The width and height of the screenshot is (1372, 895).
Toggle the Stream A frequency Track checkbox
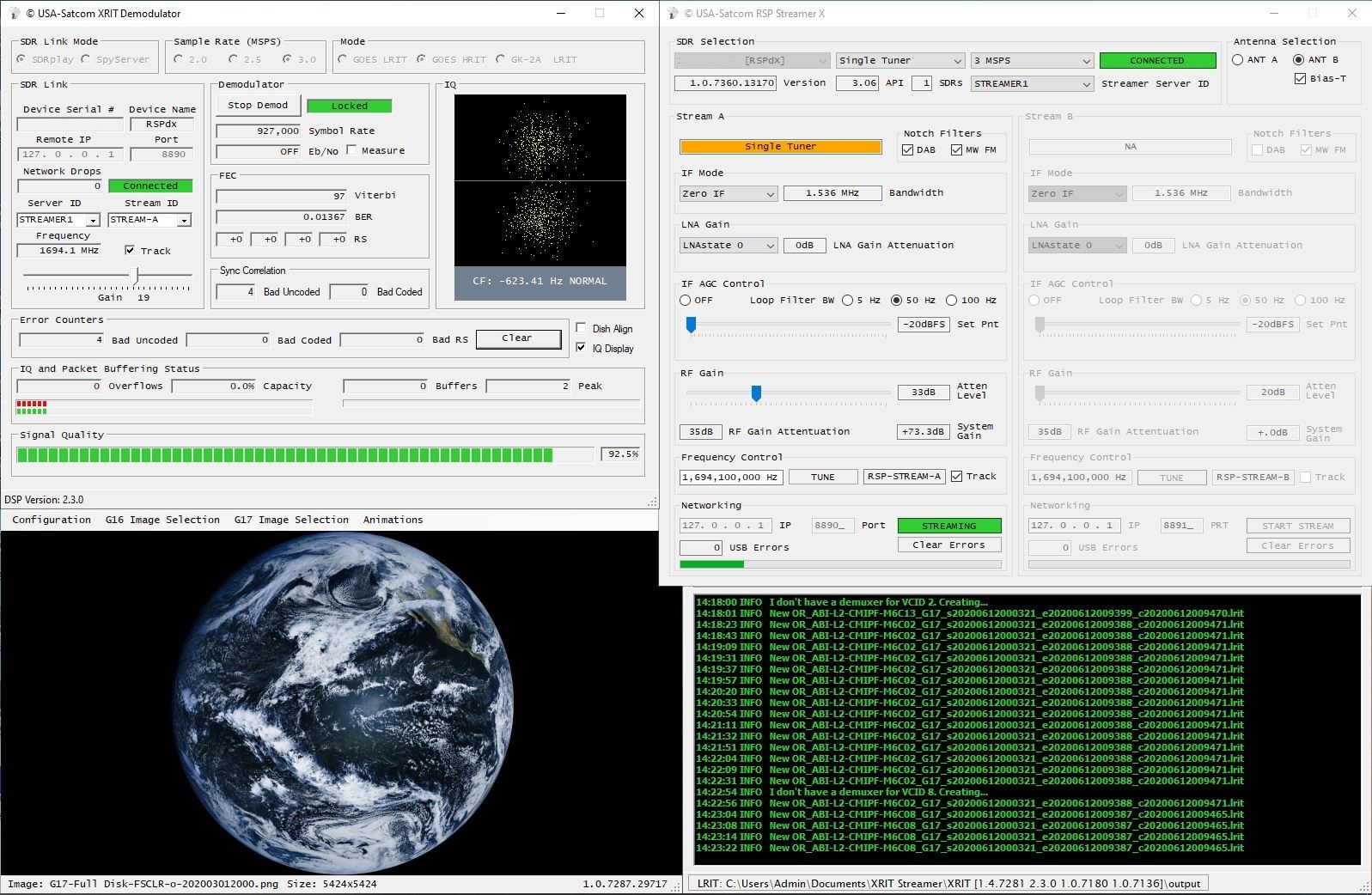pyautogui.click(x=956, y=476)
